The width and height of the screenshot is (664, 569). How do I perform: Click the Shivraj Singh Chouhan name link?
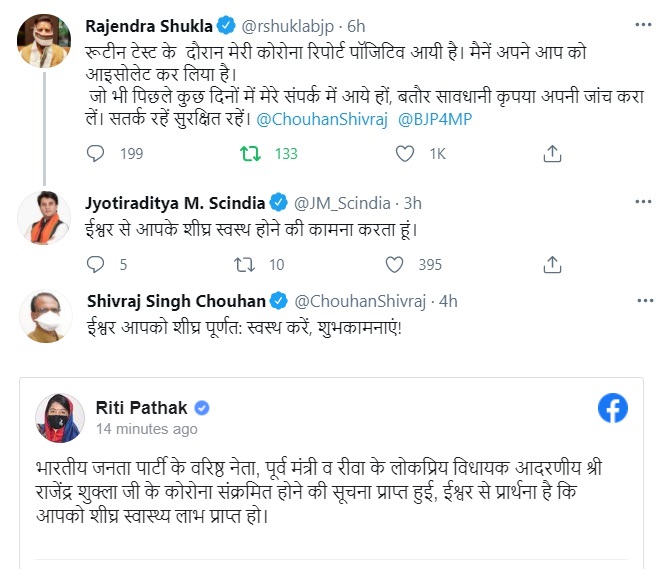click(175, 300)
